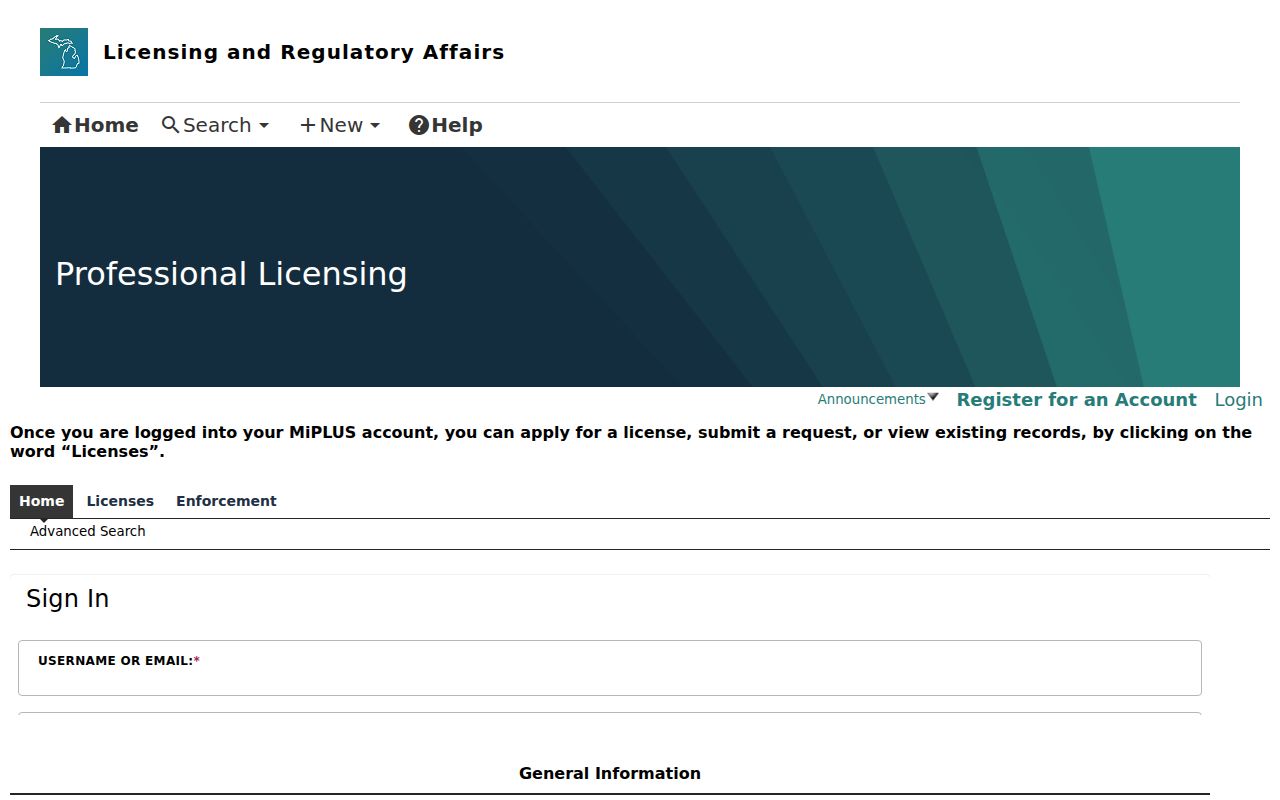Screen dimensions: 1280x800
Task: Click the General Information heading
Action: pos(610,773)
